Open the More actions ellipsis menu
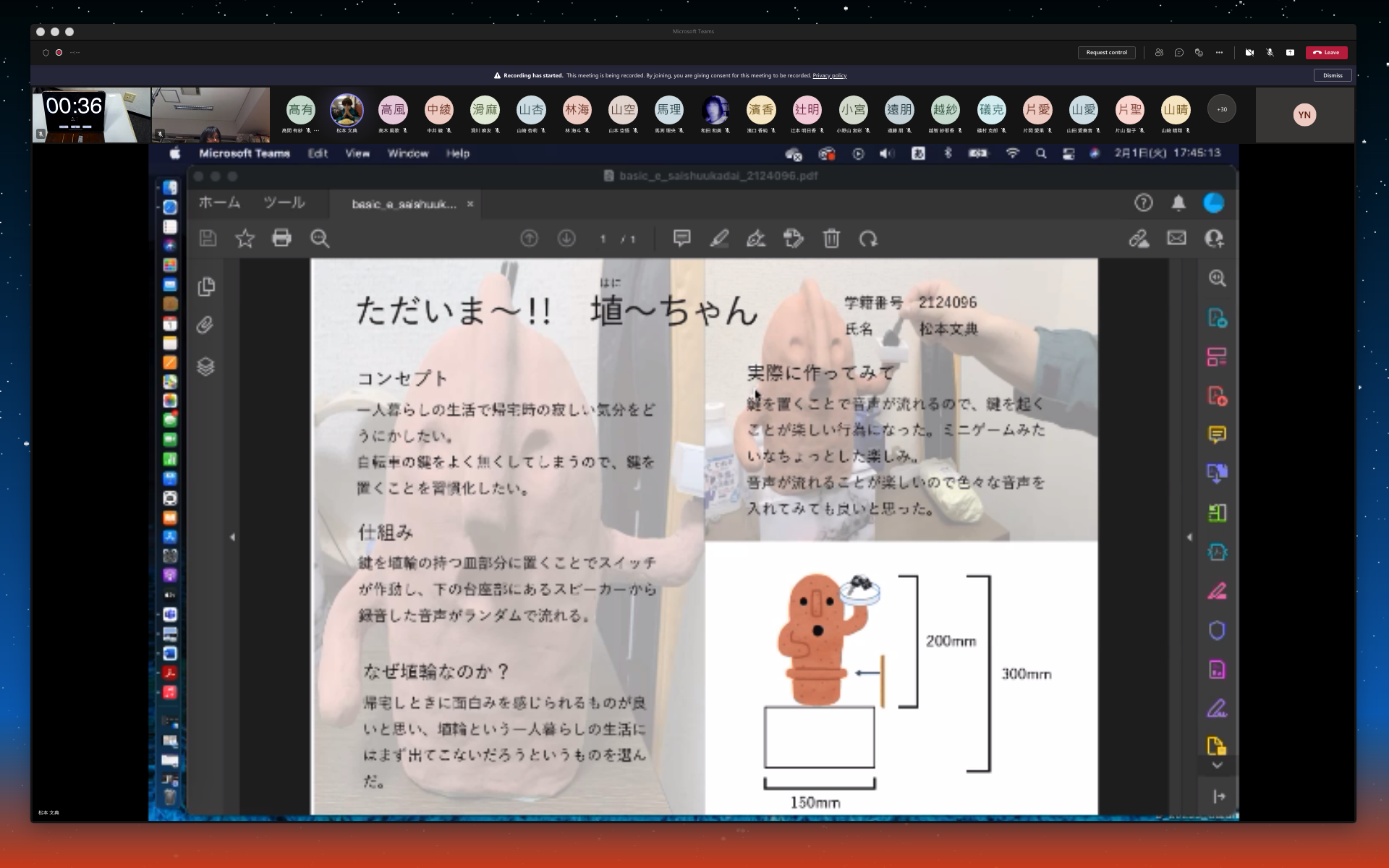Image resolution: width=1389 pixels, height=868 pixels. (x=1219, y=53)
